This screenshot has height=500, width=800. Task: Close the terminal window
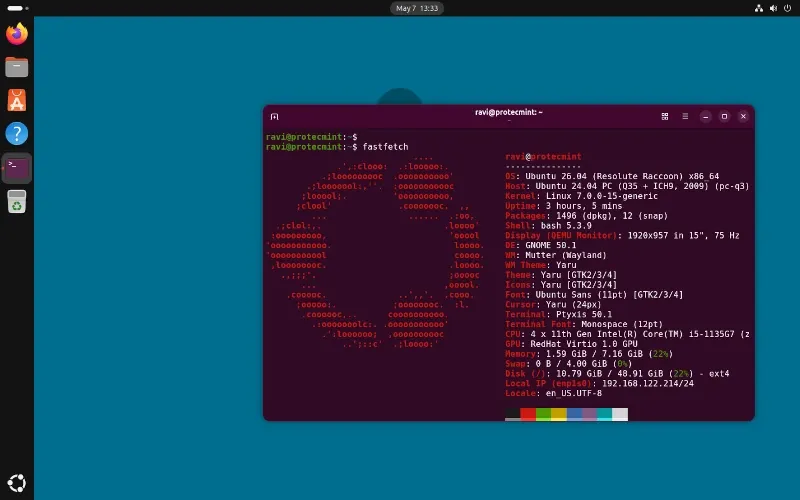tap(743, 116)
